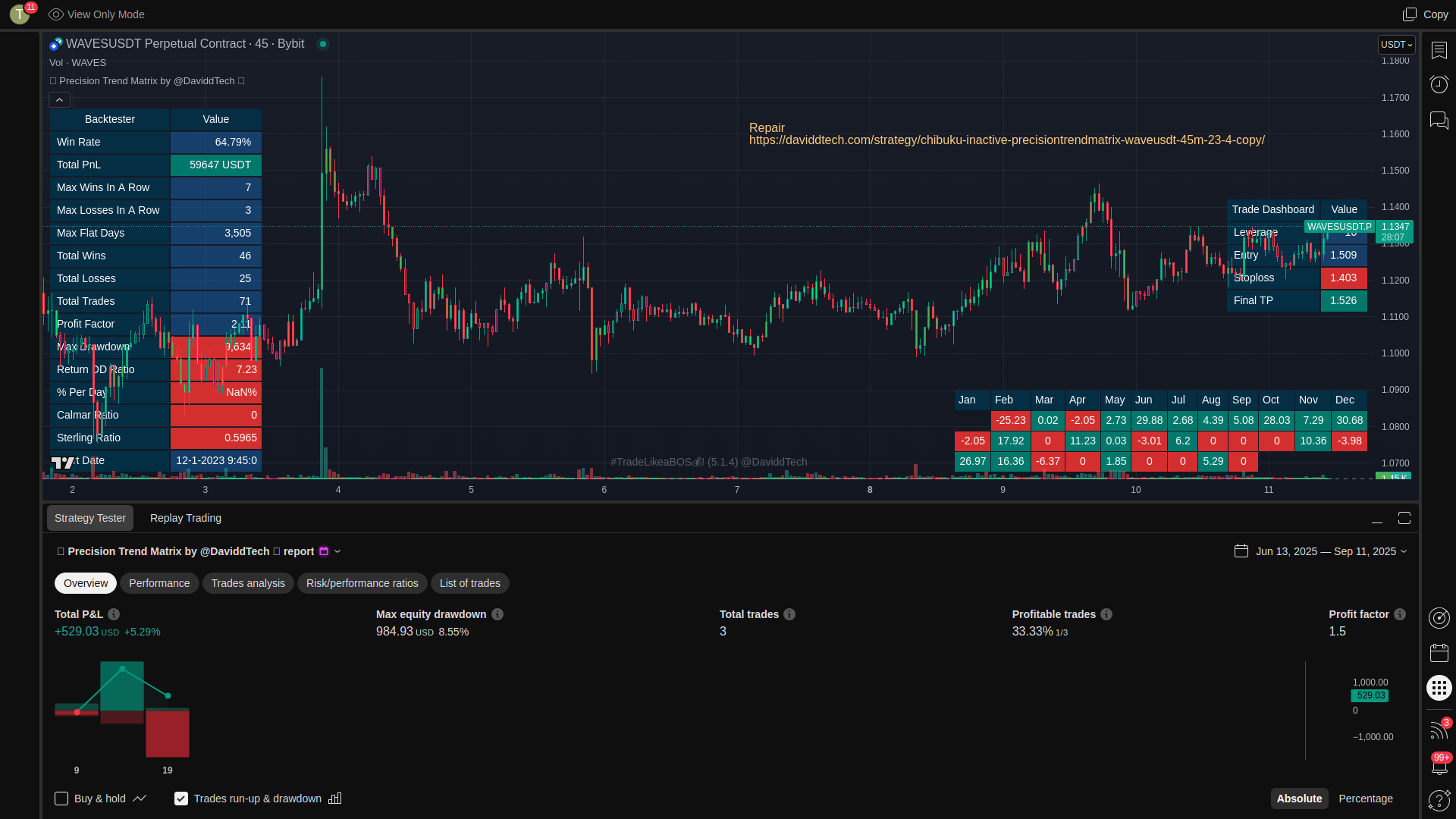Viewport: 1456px width, 819px height.
Task: Click the Total Trades 71 cell
Action: [216, 301]
